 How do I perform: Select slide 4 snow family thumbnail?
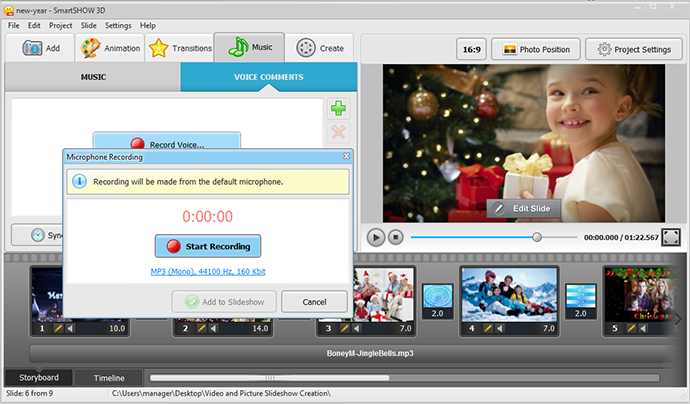click(509, 295)
